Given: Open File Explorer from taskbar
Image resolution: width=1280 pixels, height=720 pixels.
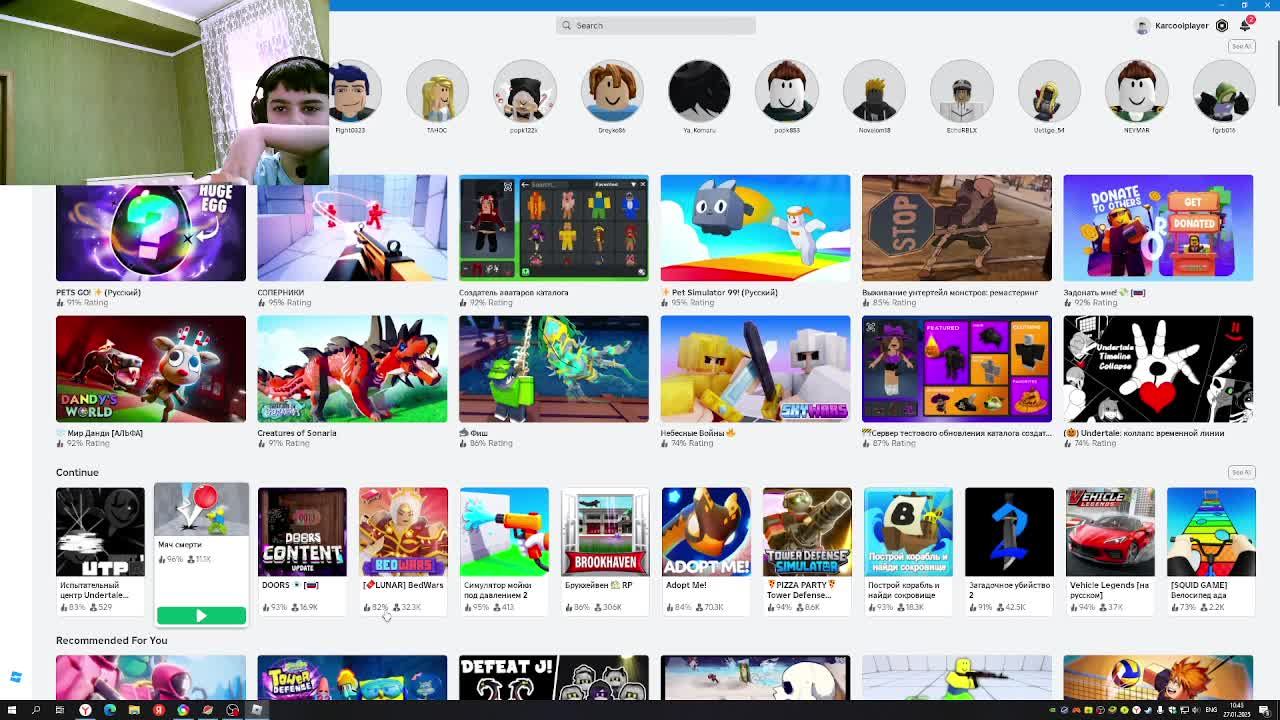Looking at the screenshot, I should click(x=134, y=710).
